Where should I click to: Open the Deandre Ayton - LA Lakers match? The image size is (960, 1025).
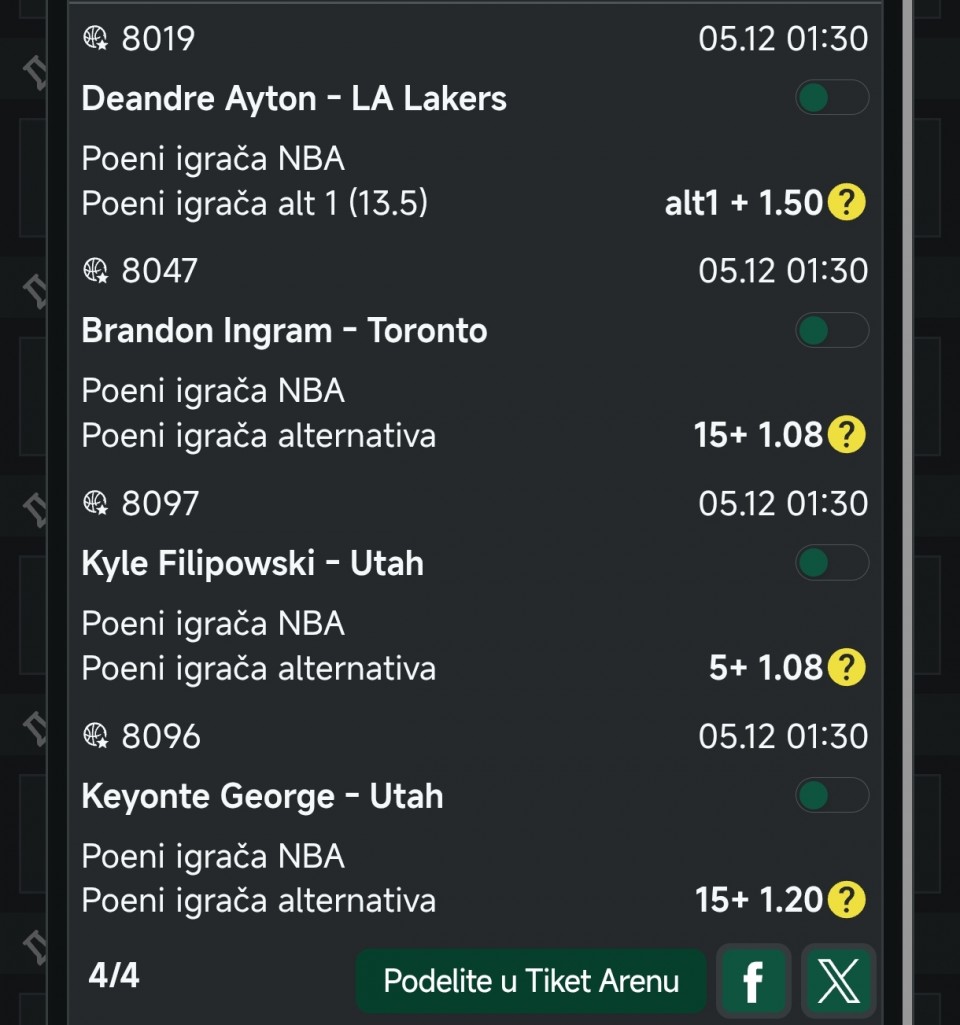coord(294,99)
